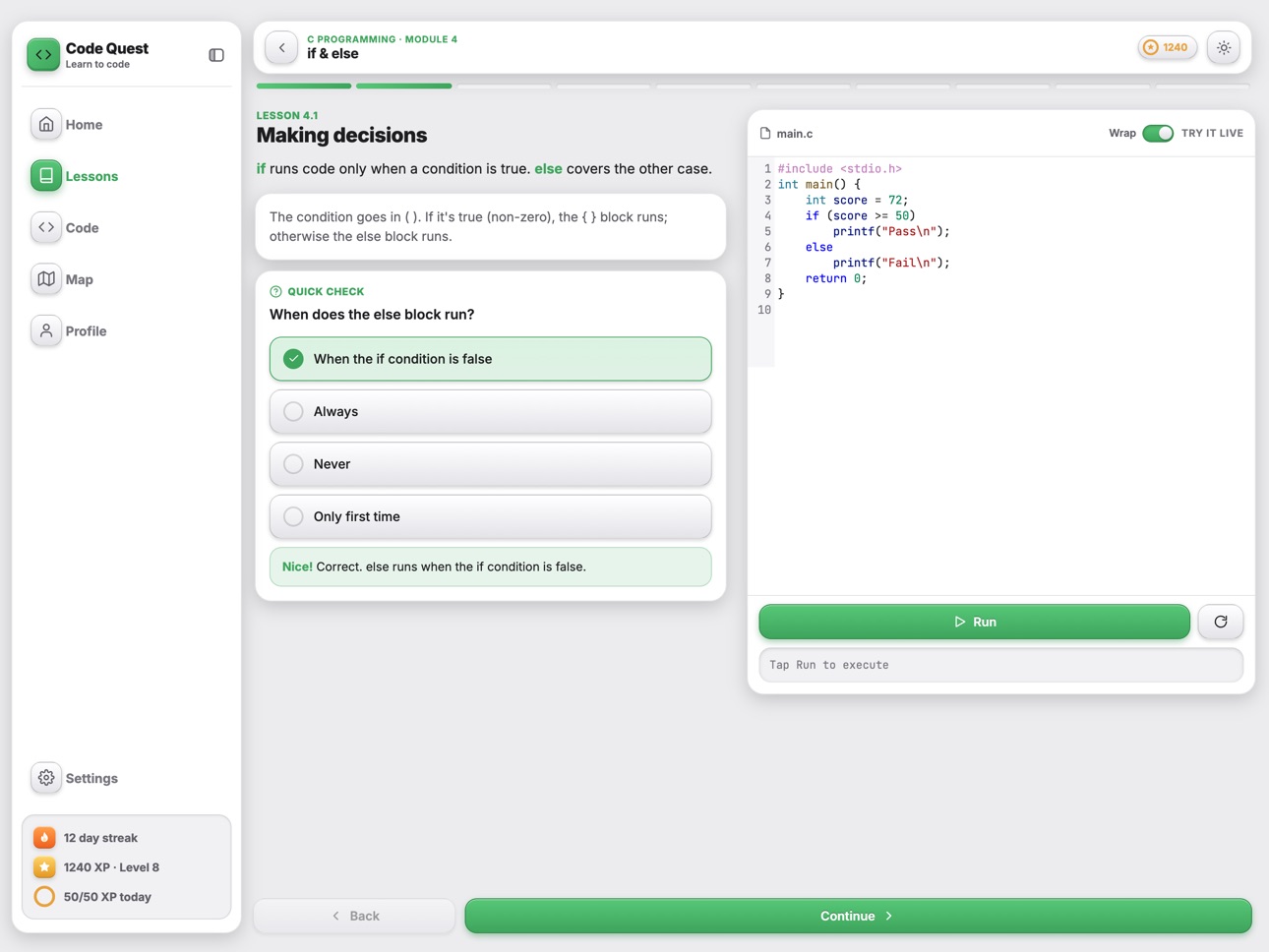Open Profile from the sidebar
The height and width of the screenshot is (952, 1269).
pyautogui.click(x=126, y=331)
